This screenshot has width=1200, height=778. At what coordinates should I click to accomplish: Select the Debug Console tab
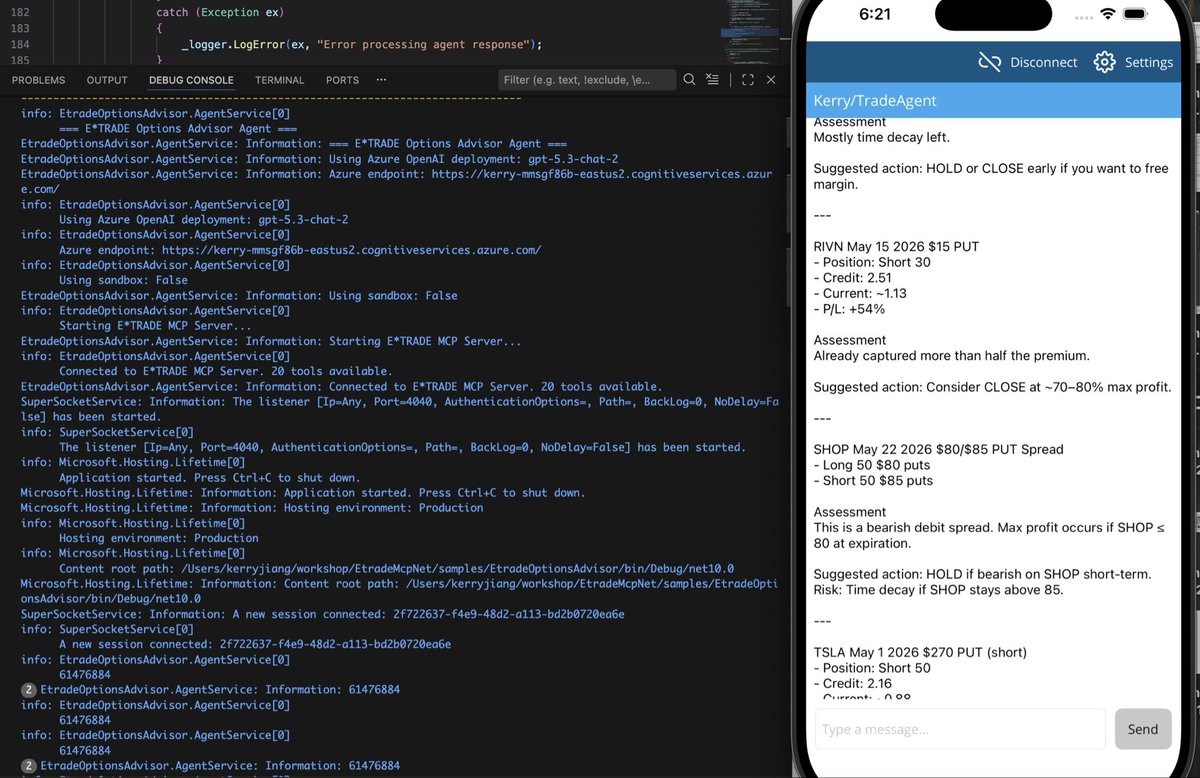click(191, 80)
